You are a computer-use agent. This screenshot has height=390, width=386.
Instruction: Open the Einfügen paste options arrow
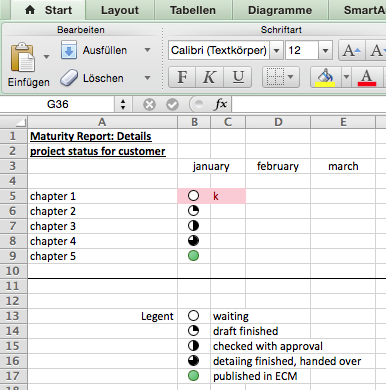point(47,57)
